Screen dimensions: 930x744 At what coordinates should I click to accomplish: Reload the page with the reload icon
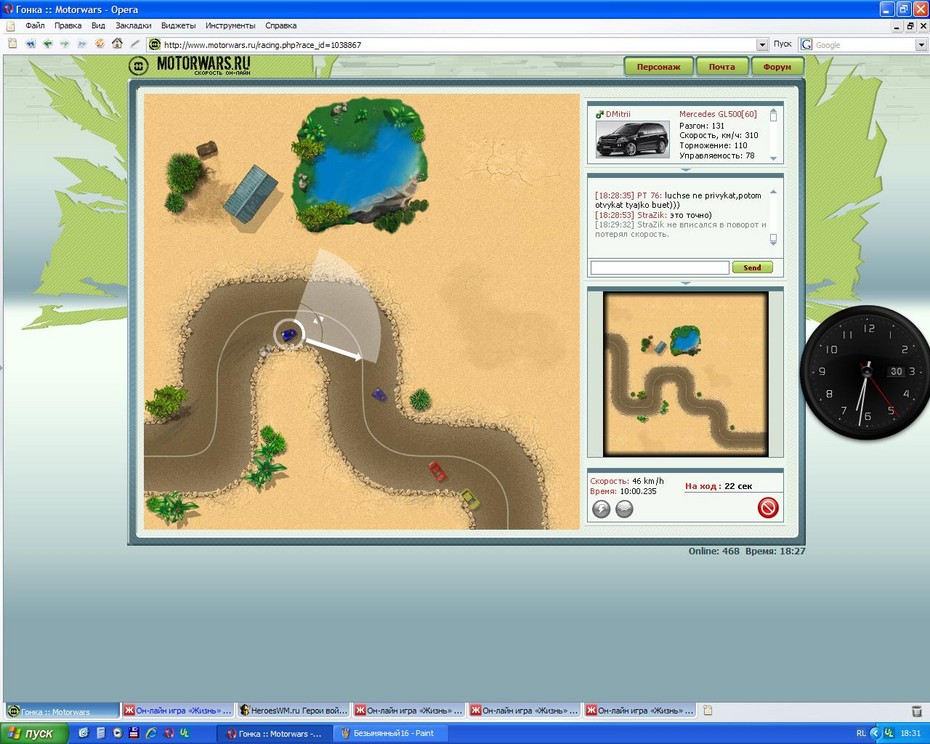100,44
